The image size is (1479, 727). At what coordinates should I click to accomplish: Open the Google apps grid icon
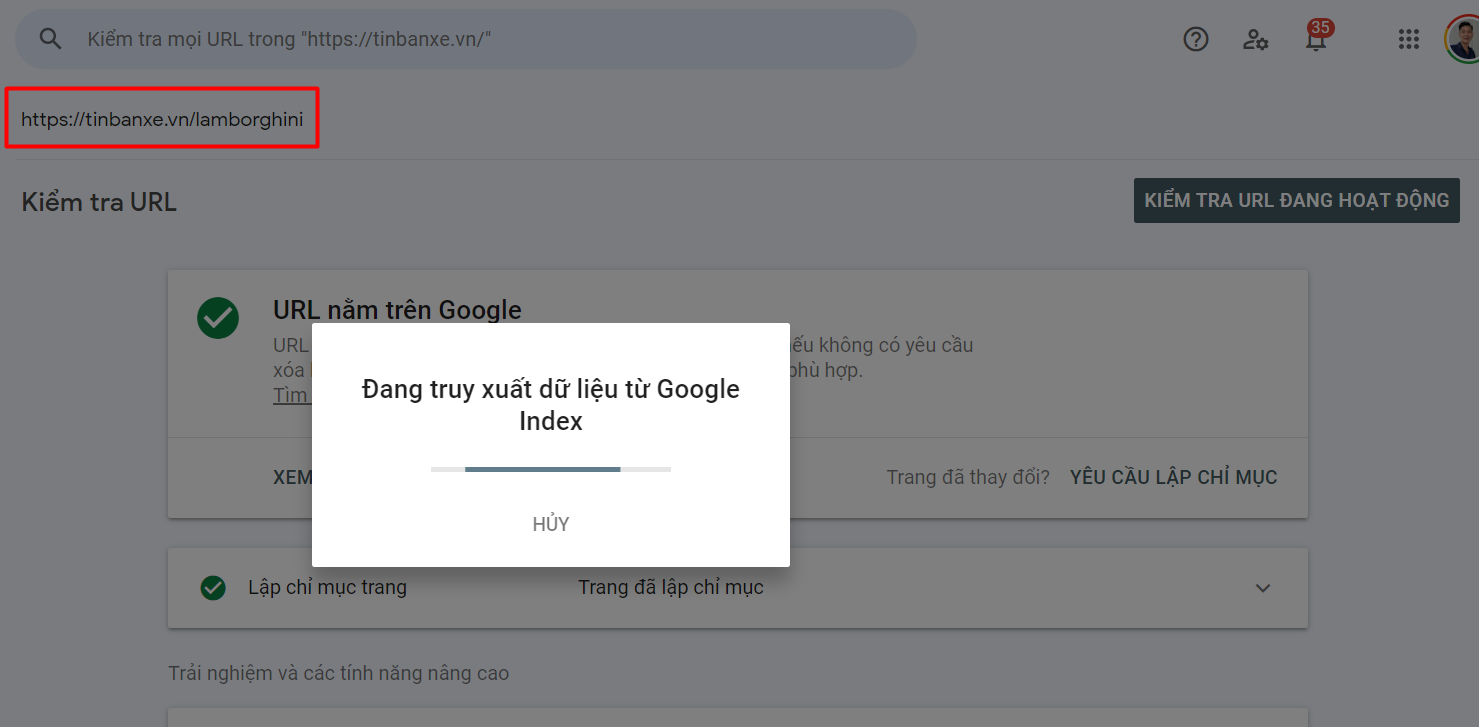(1409, 39)
